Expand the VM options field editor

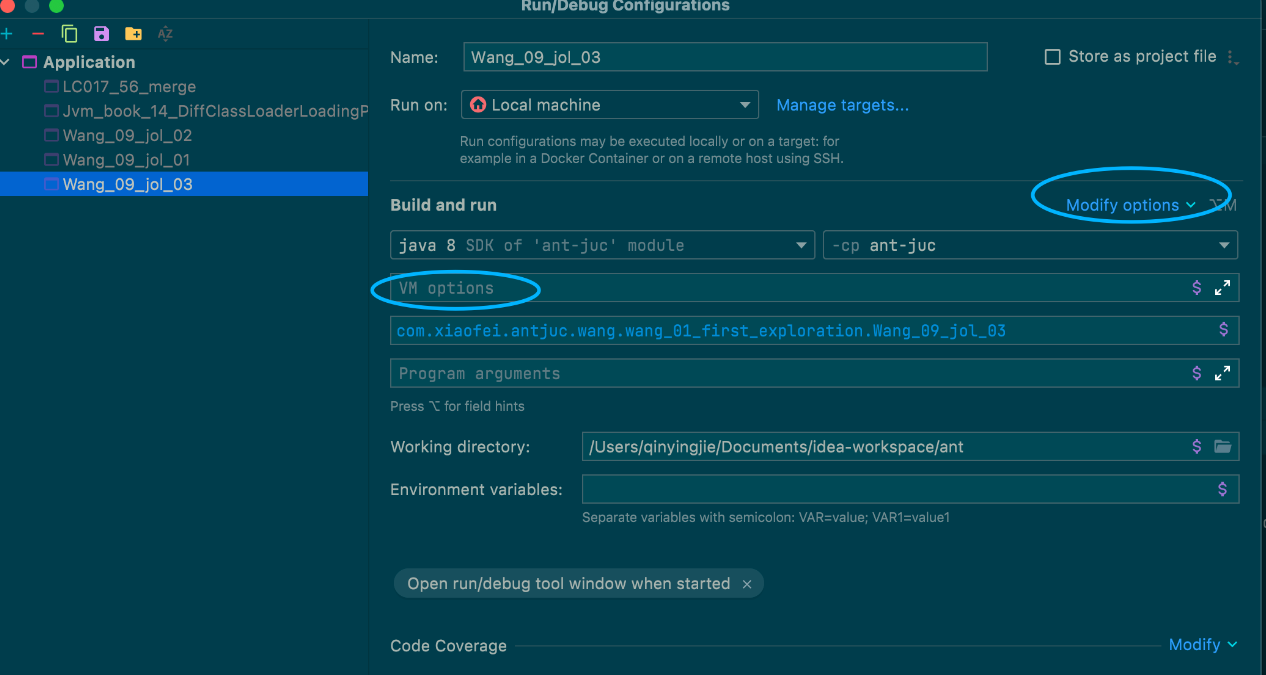tap(1222, 288)
